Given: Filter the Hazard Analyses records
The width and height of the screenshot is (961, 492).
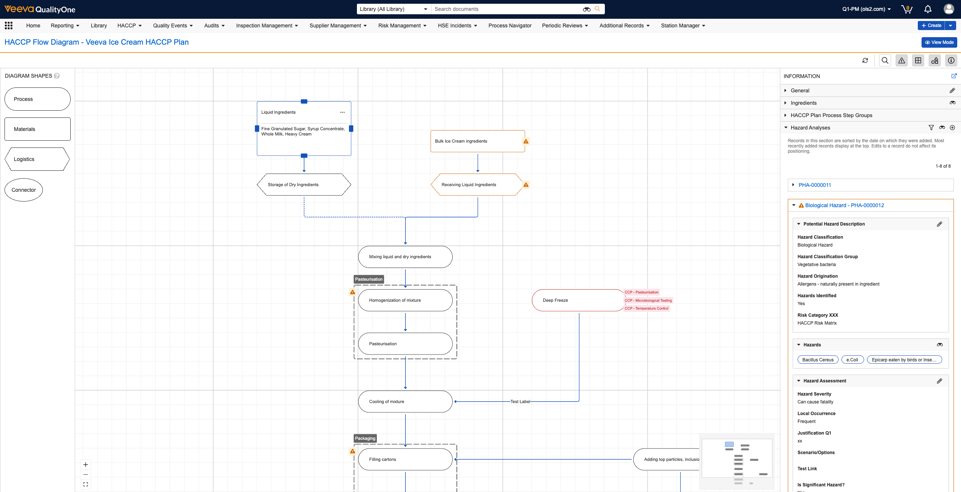Looking at the screenshot, I should pos(931,127).
